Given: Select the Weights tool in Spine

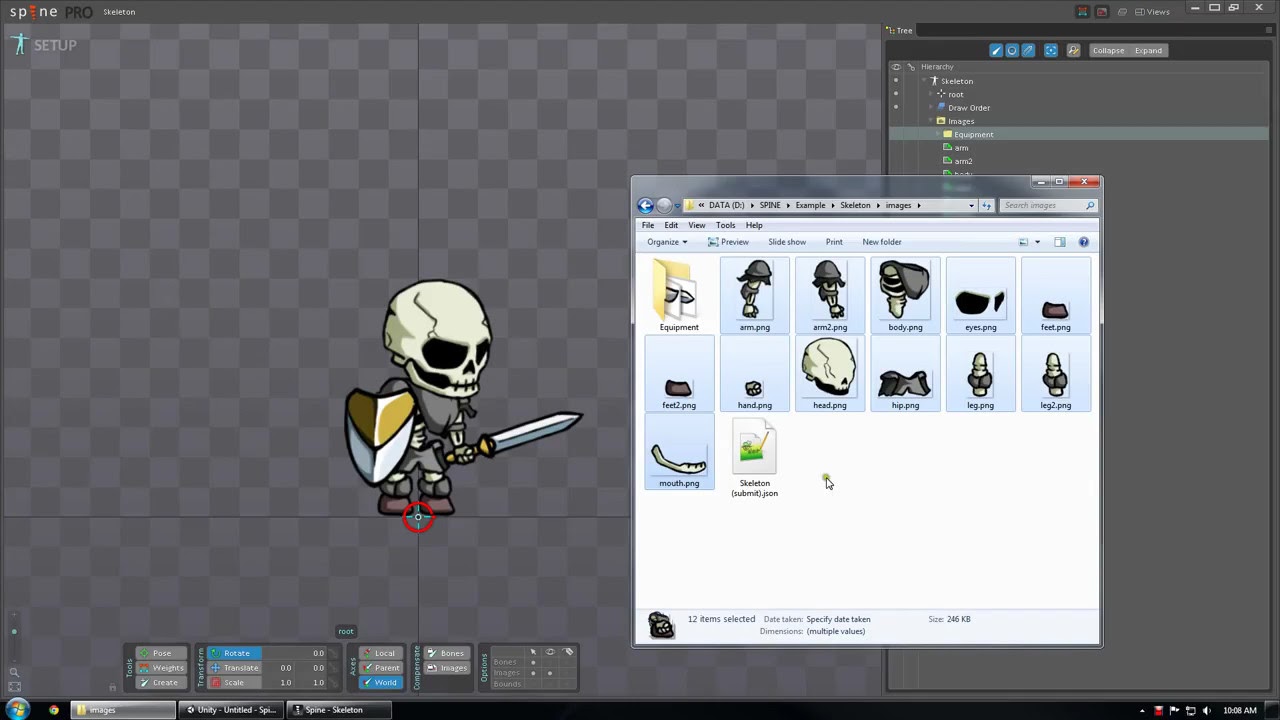Looking at the screenshot, I should click(160, 668).
